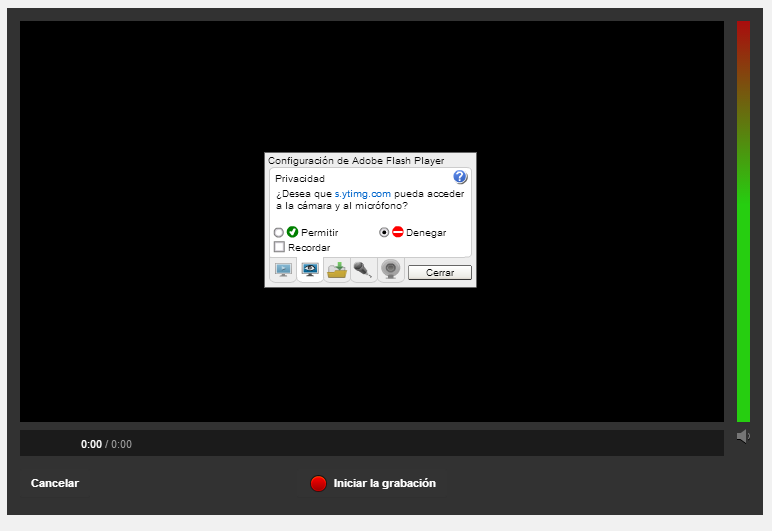Click the playback timeline bar

372,443
